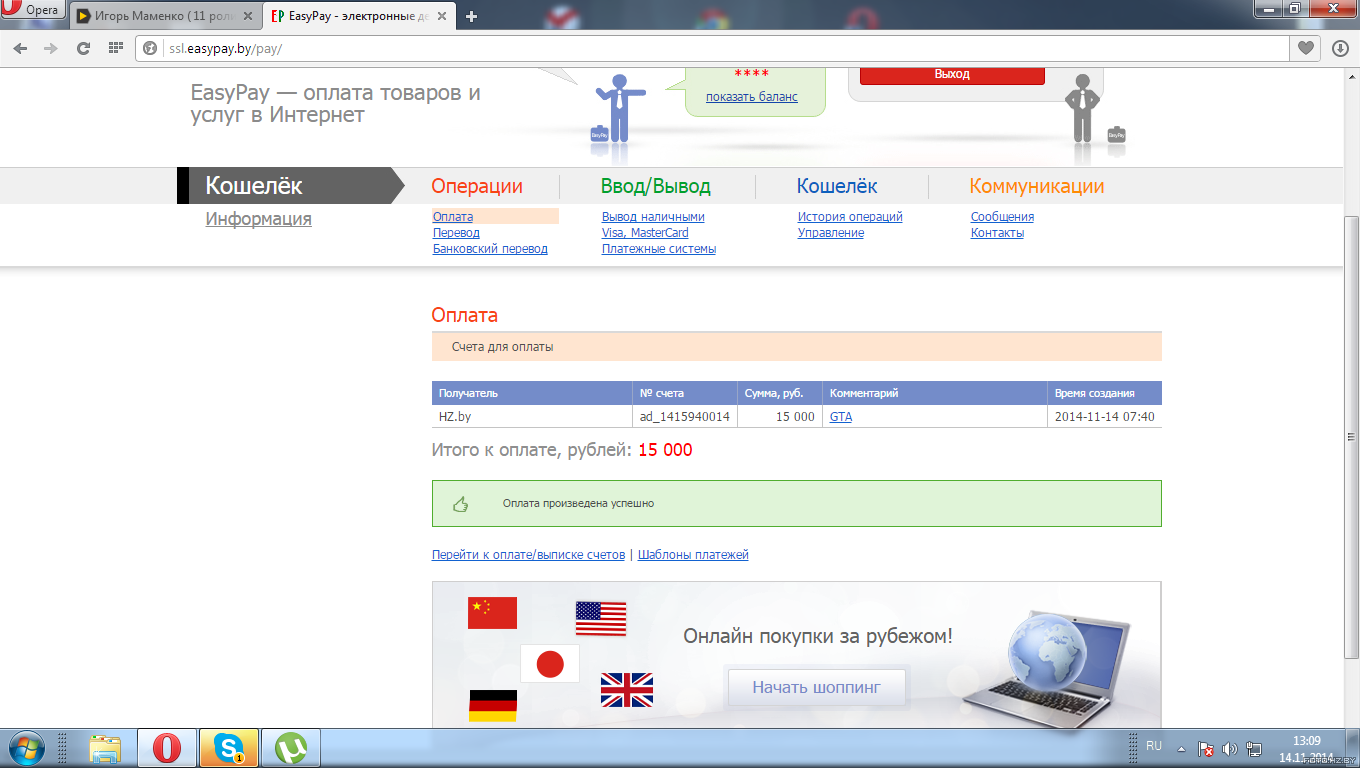Click the 'Сумма, руб.' column header
The height and width of the screenshot is (768, 1360).
point(780,393)
